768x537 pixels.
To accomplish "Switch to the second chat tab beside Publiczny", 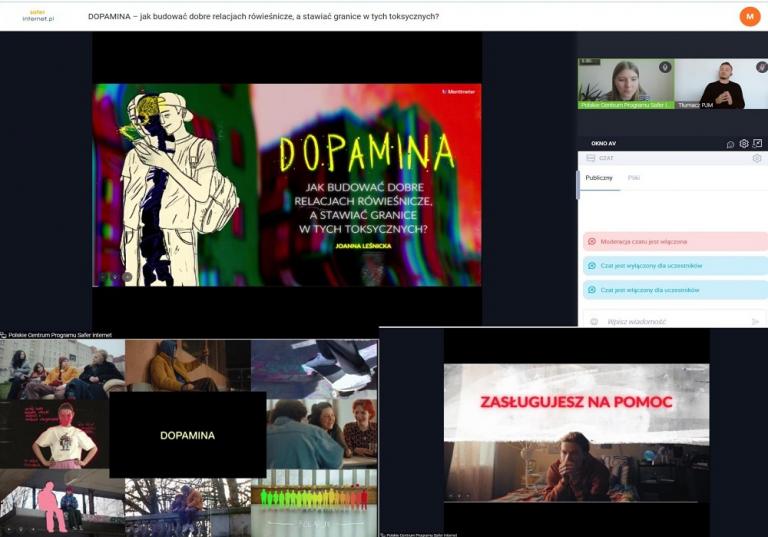I will pos(634,178).
